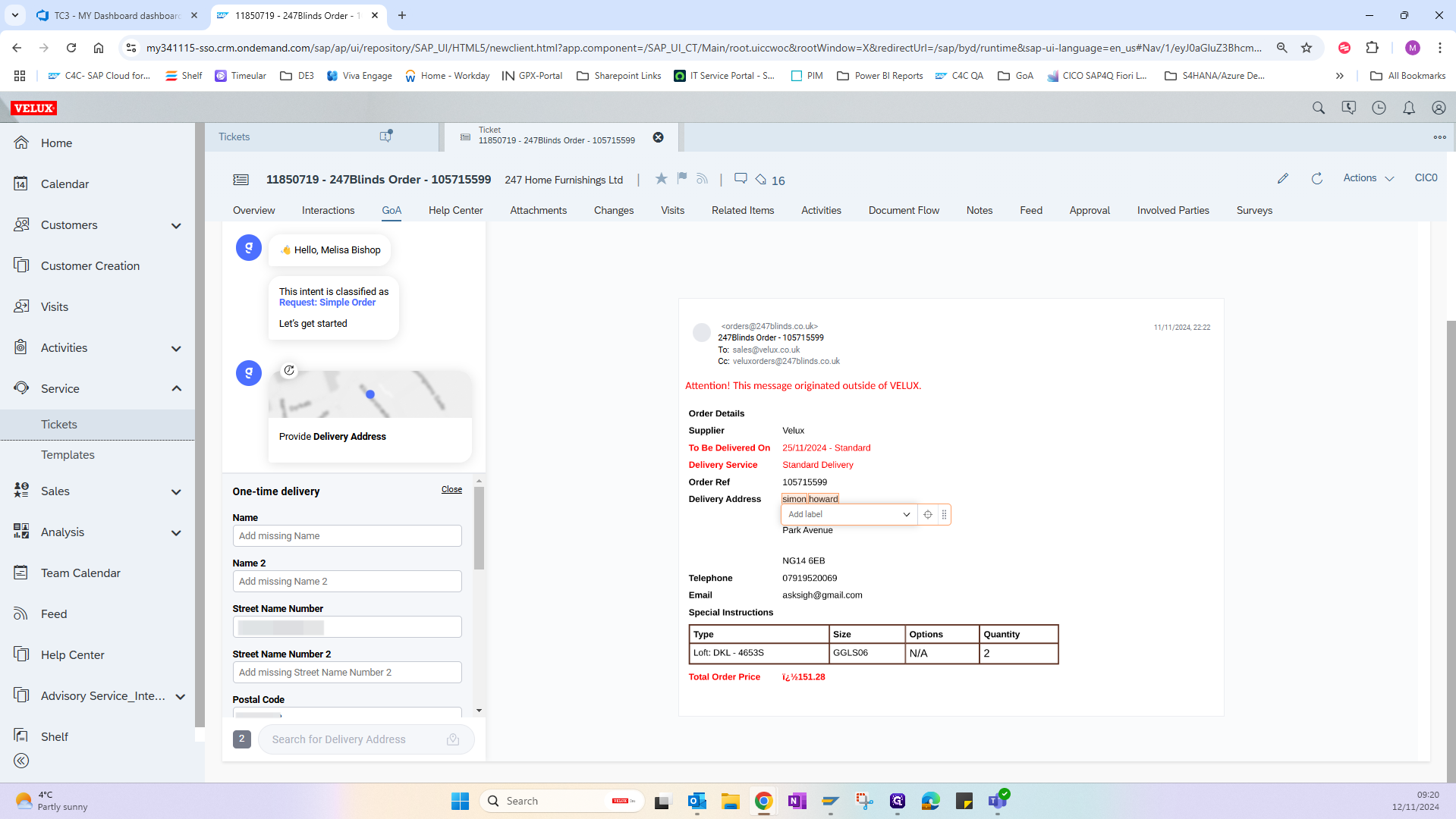Expand the Customers sidebar section
This screenshot has width=1456, height=819.
click(176, 226)
